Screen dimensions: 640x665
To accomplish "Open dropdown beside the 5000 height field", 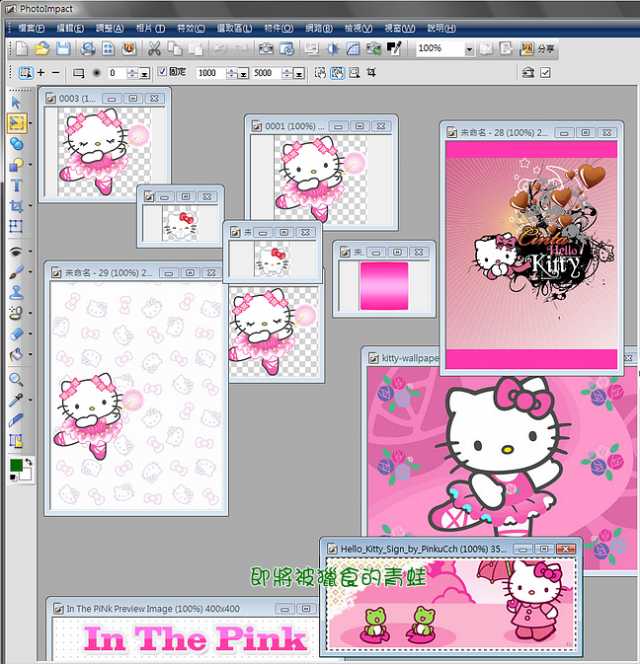I will coord(299,74).
